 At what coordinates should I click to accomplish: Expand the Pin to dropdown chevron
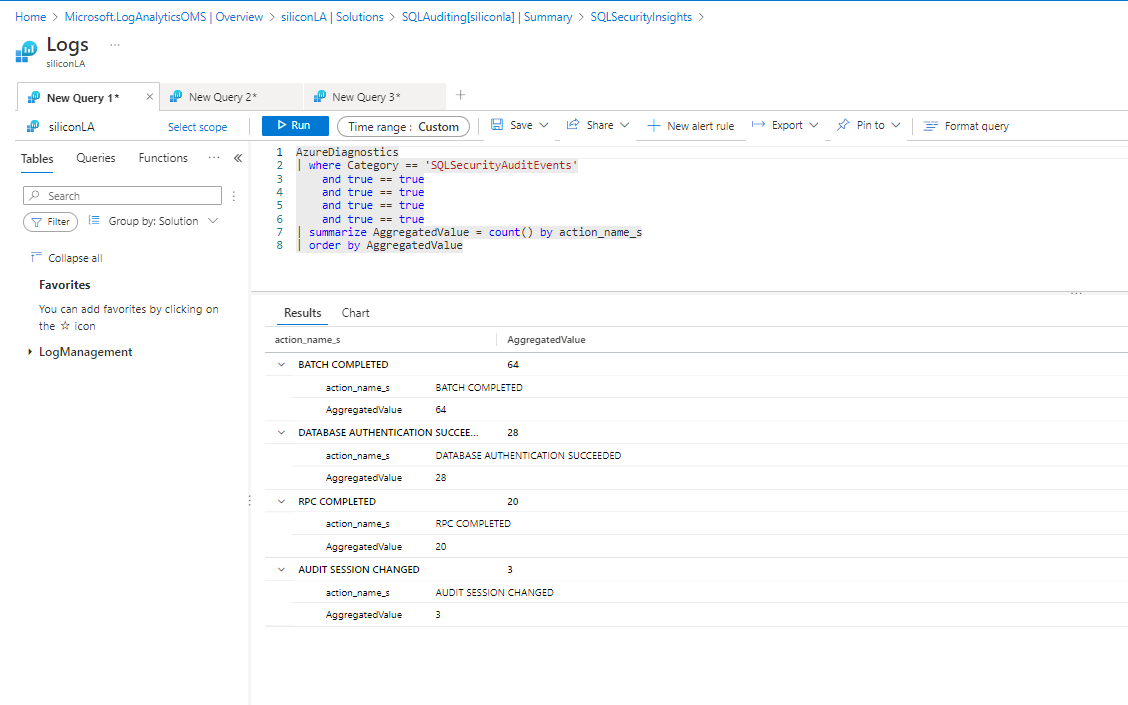pyautogui.click(x=896, y=125)
